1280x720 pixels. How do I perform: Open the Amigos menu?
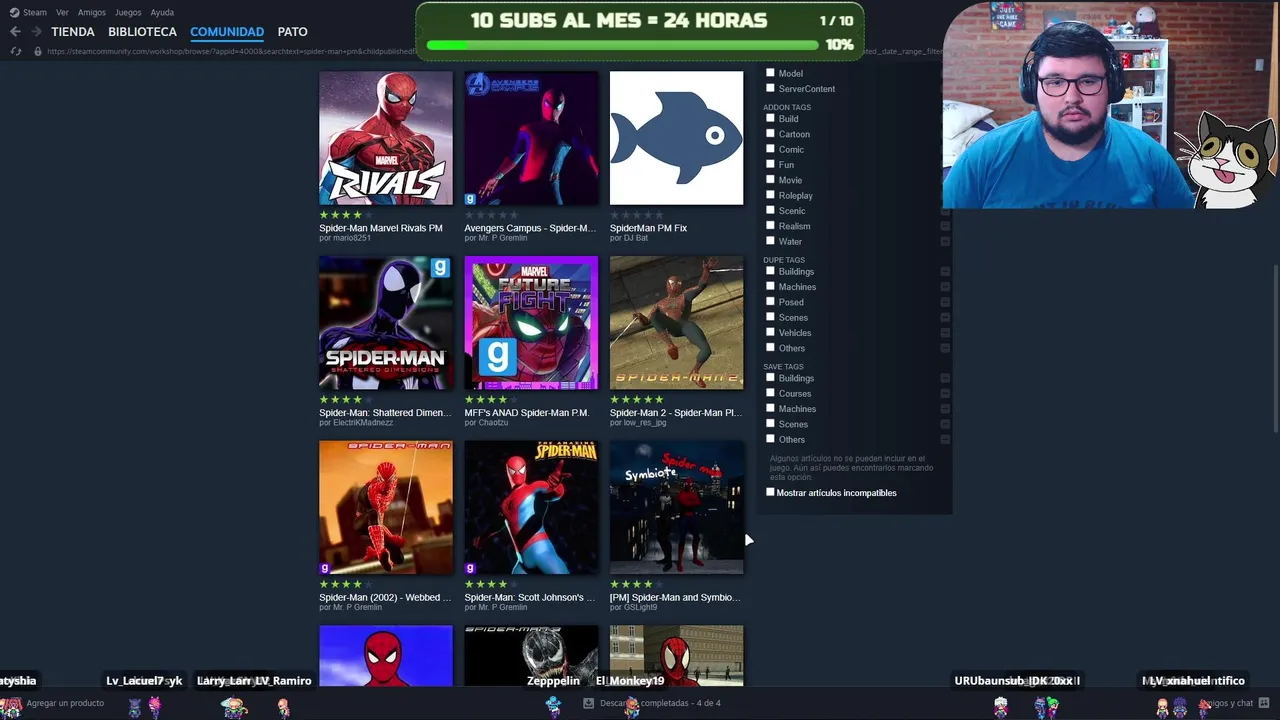92,13
